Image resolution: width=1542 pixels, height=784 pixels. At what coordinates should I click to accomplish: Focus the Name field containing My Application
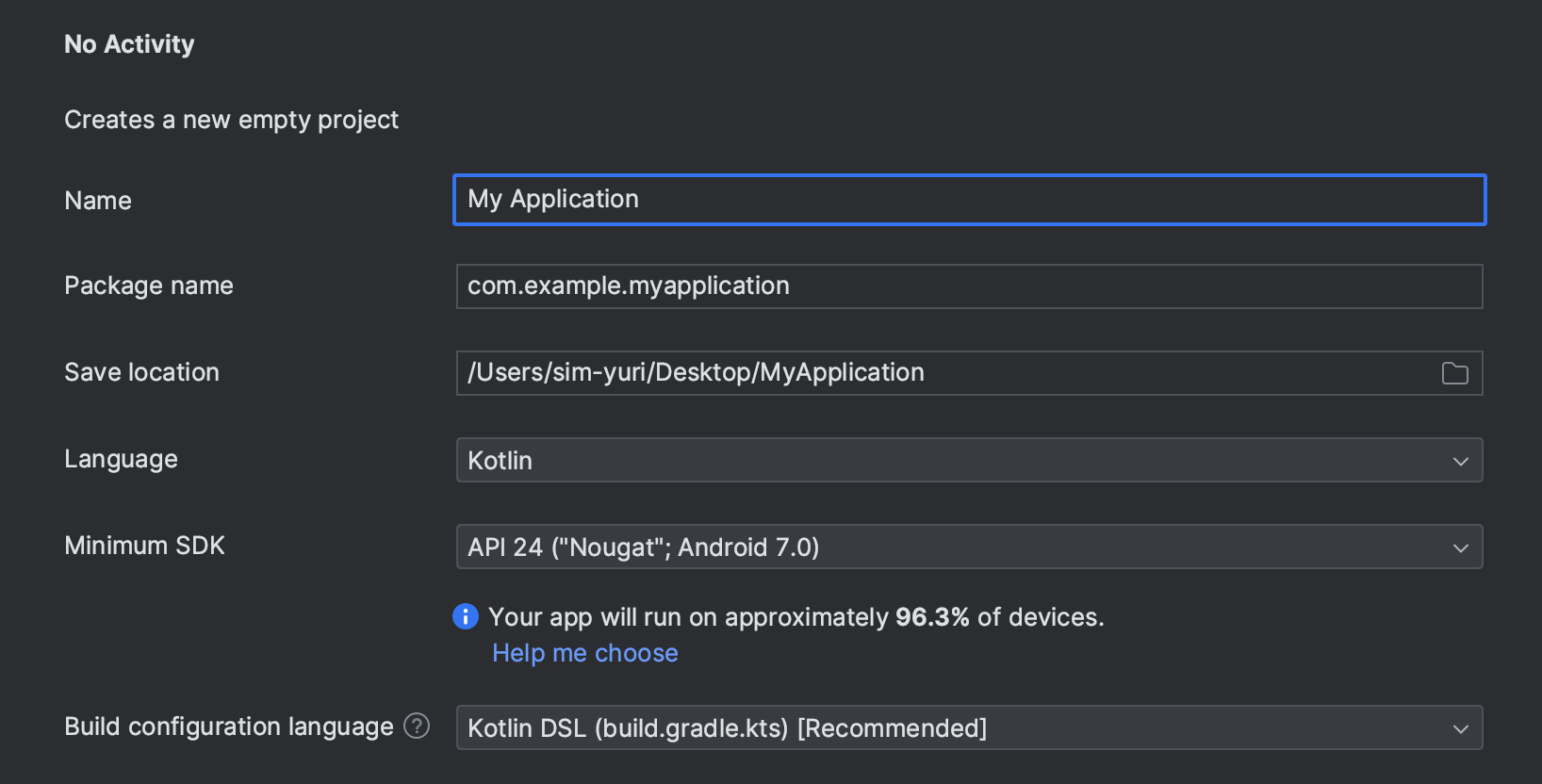coord(969,200)
